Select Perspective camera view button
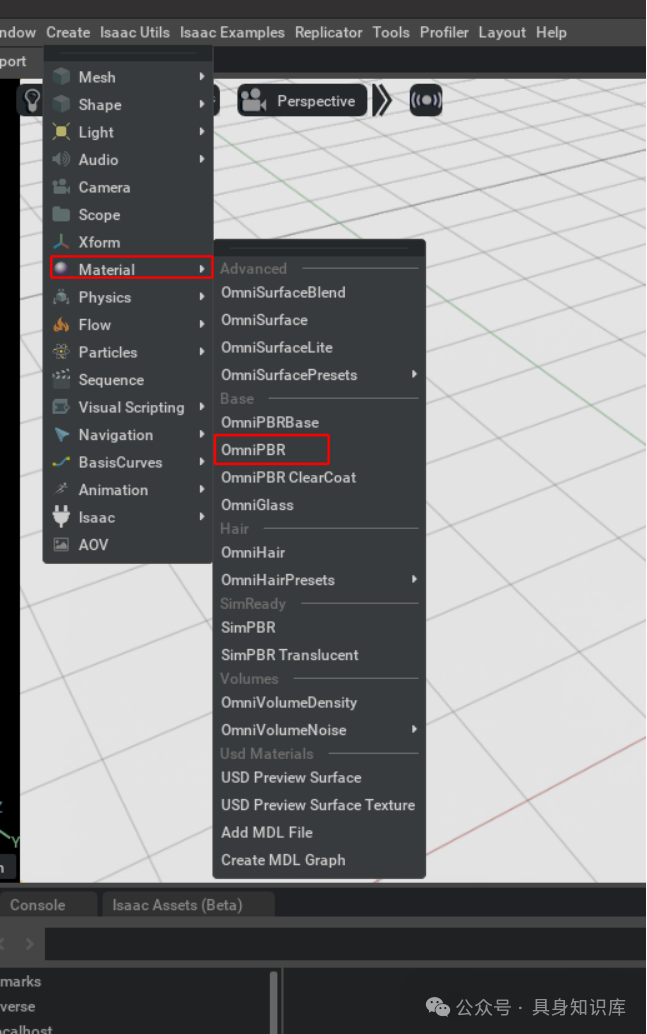The height and width of the screenshot is (1034, 647). 315,101
